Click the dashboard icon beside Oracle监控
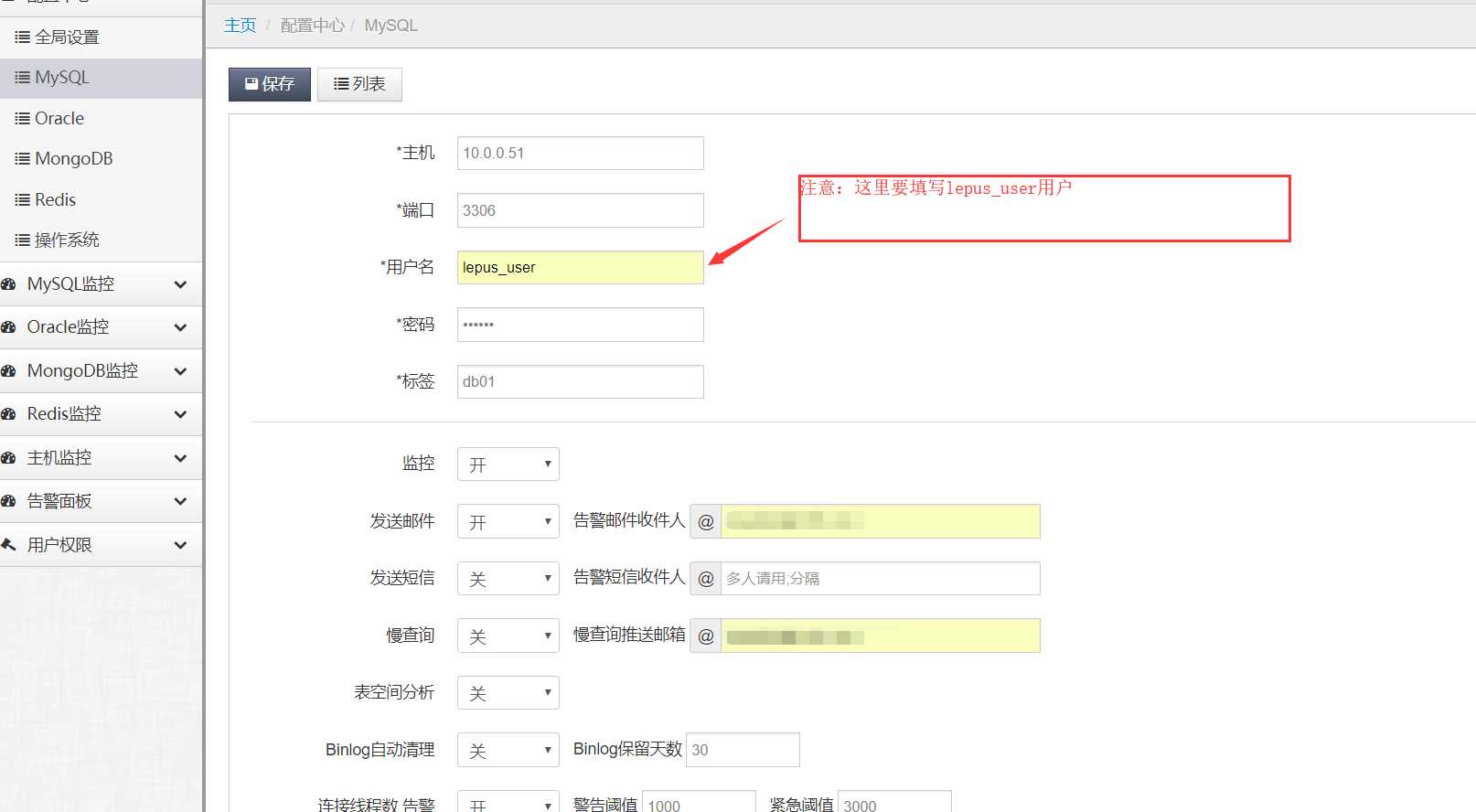Image resolution: width=1476 pixels, height=812 pixels. [x=8, y=327]
